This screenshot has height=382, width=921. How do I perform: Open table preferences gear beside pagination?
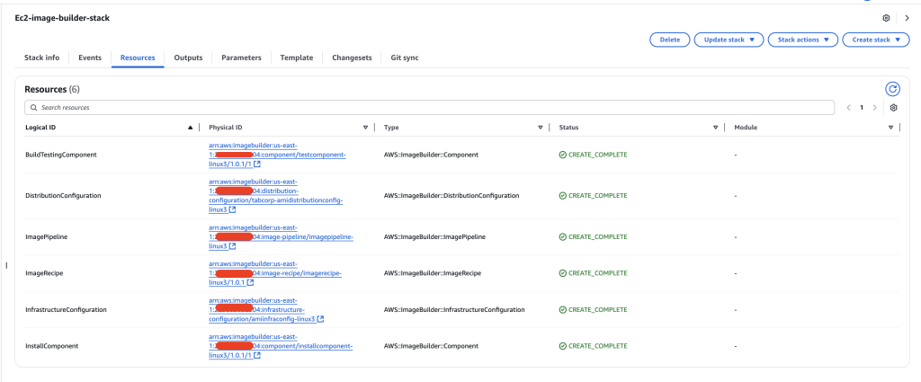point(893,108)
